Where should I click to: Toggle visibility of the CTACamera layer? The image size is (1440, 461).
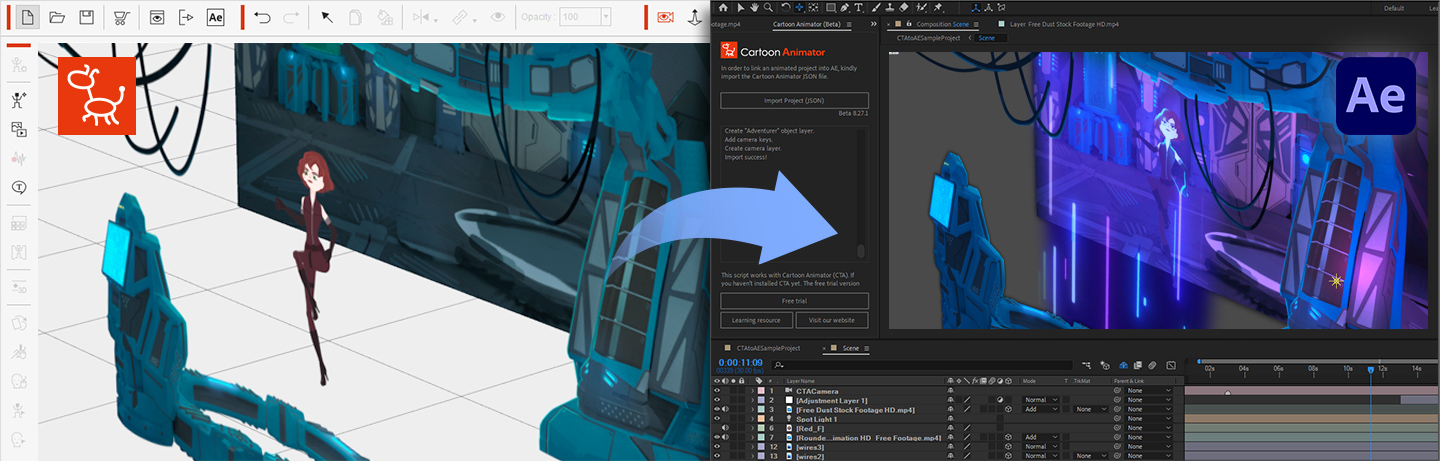pos(717,391)
